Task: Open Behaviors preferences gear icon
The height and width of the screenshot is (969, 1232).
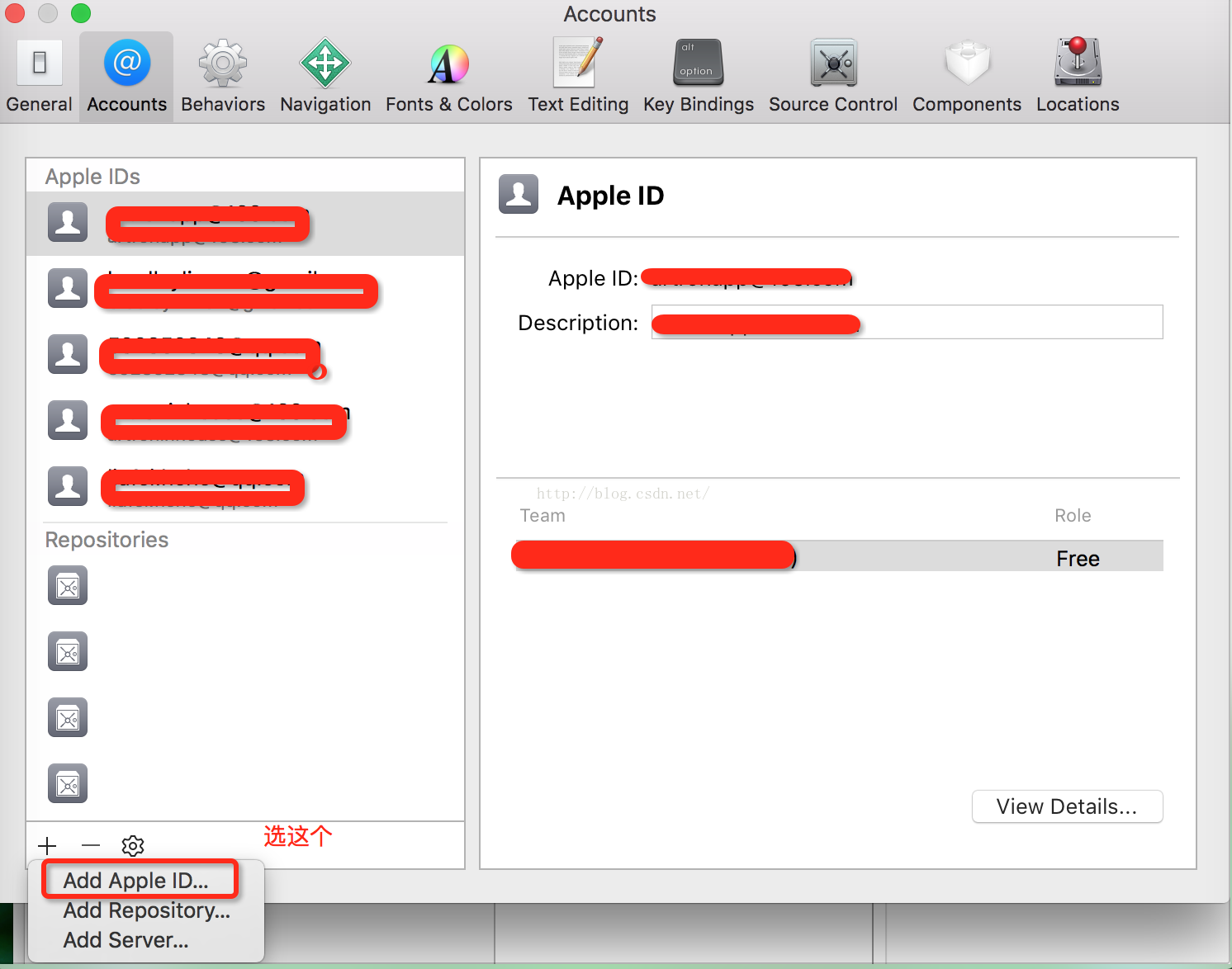Action: click(223, 64)
